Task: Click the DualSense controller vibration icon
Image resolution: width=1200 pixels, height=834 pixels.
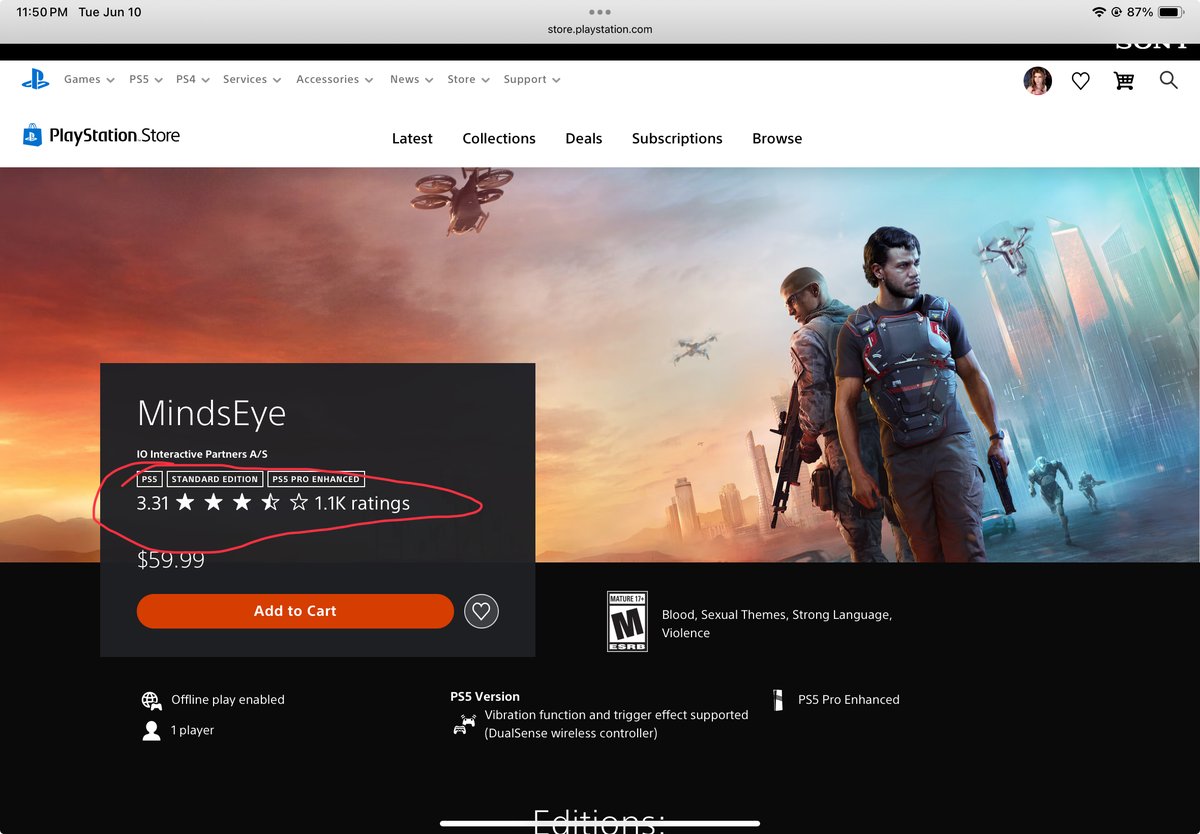Action: pyautogui.click(x=464, y=724)
